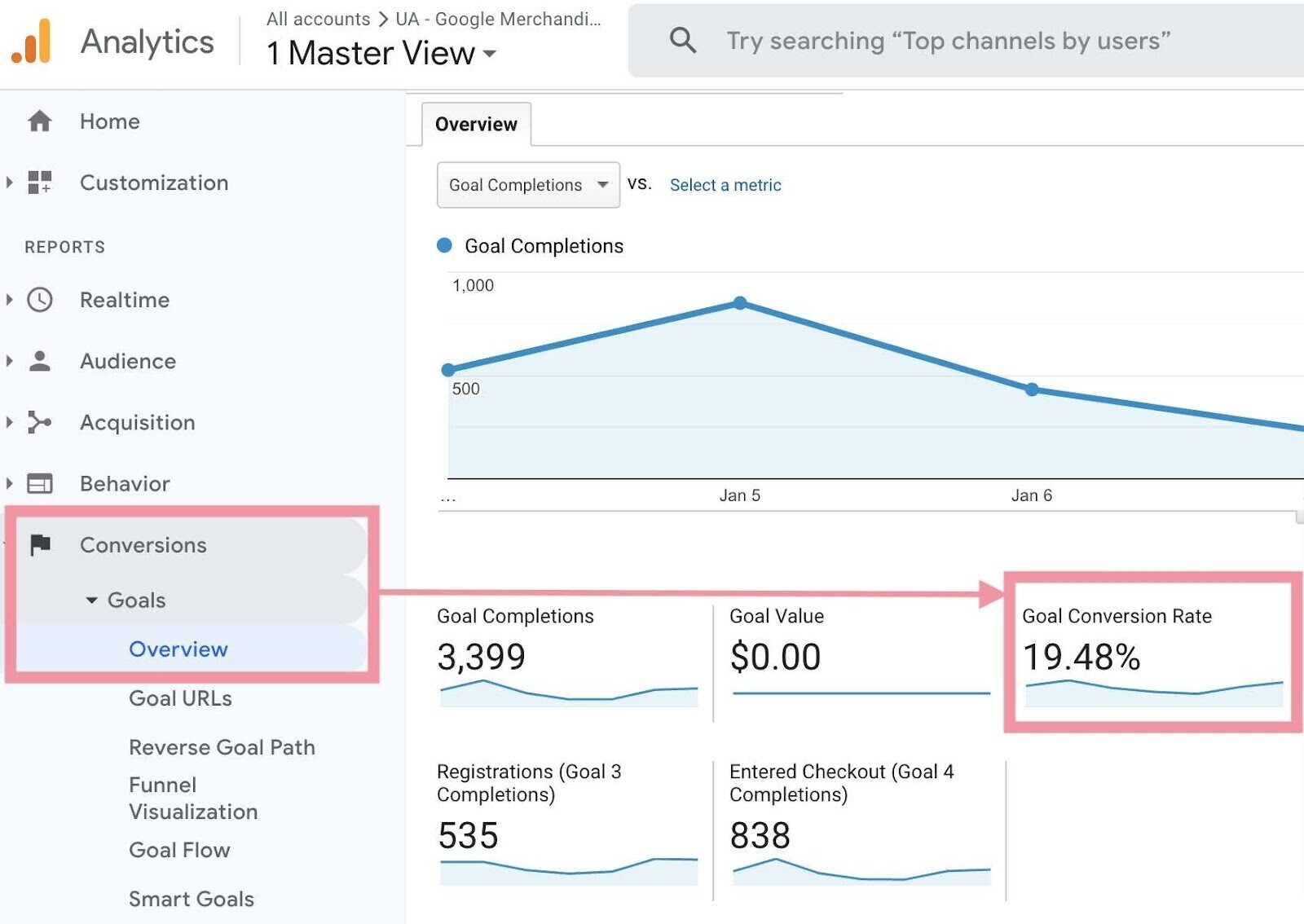The height and width of the screenshot is (924, 1304).
Task: Click the Acquisition branching arrows icon
Action: pos(39,422)
